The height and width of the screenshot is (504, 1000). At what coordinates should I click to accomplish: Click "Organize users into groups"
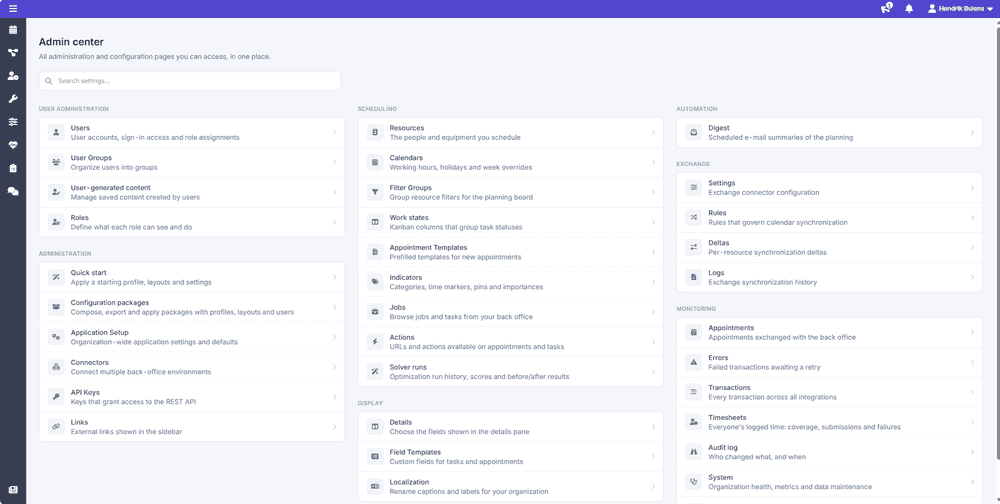click(114, 167)
